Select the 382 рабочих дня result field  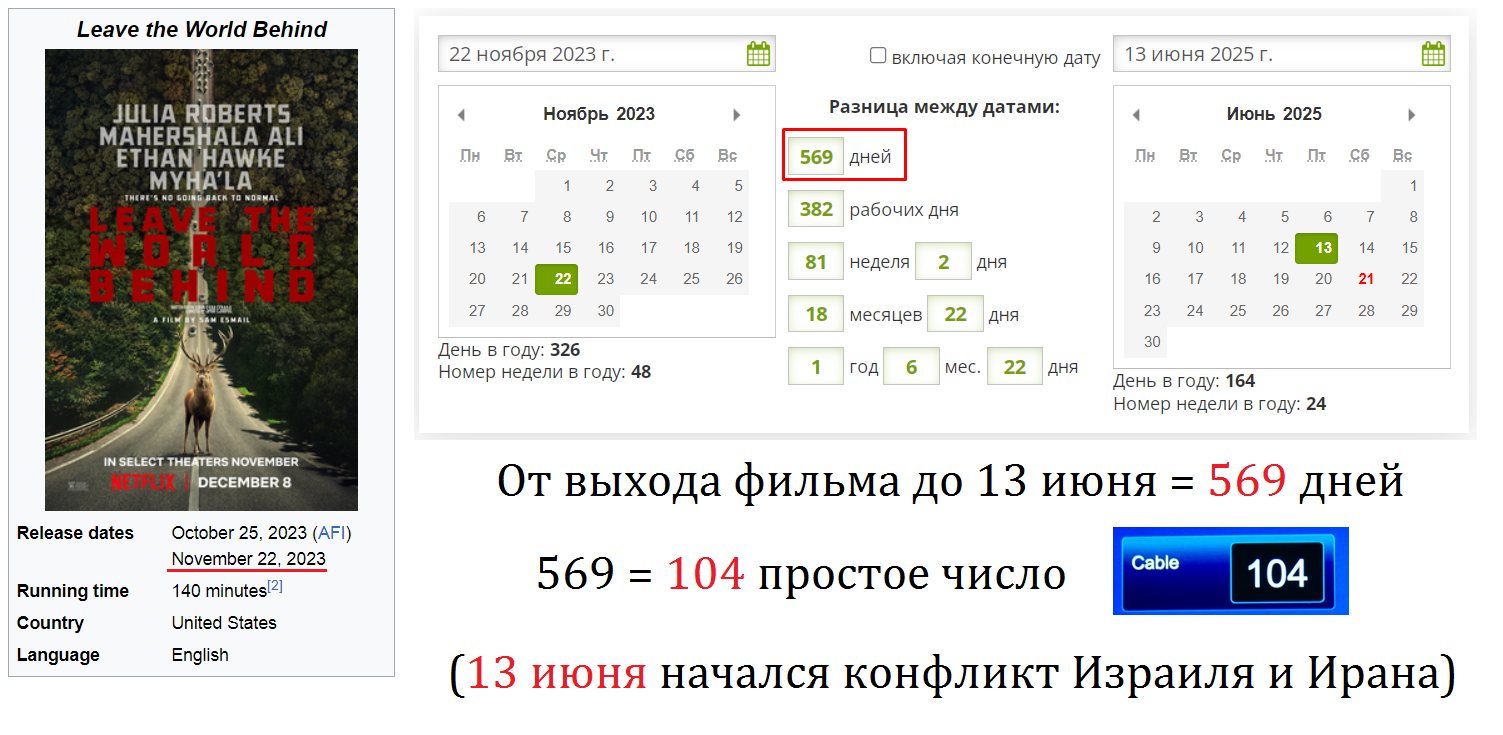[x=816, y=210]
